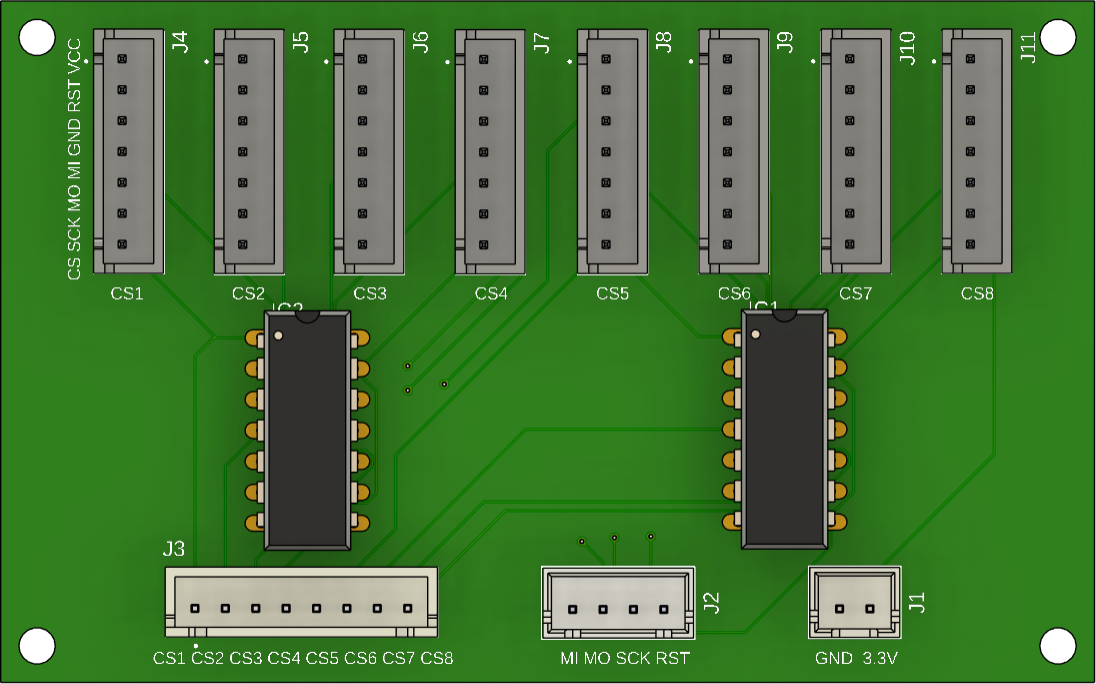Click the mounting hole next to VCC label
The image size is (1096, 684).
click(37, 37)
